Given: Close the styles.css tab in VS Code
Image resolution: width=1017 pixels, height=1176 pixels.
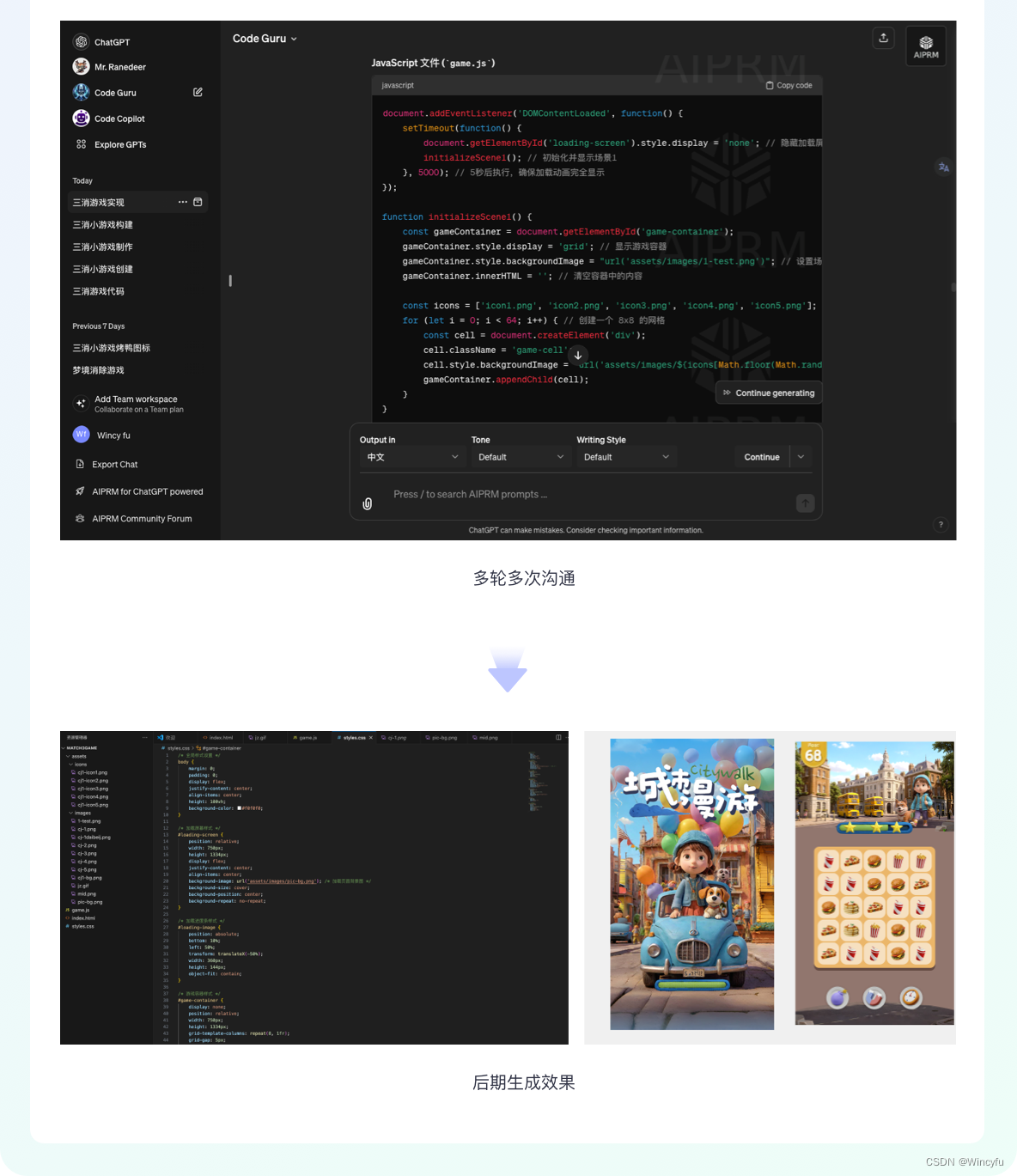Looking at the screenshot, I should [x=371, y=737].
